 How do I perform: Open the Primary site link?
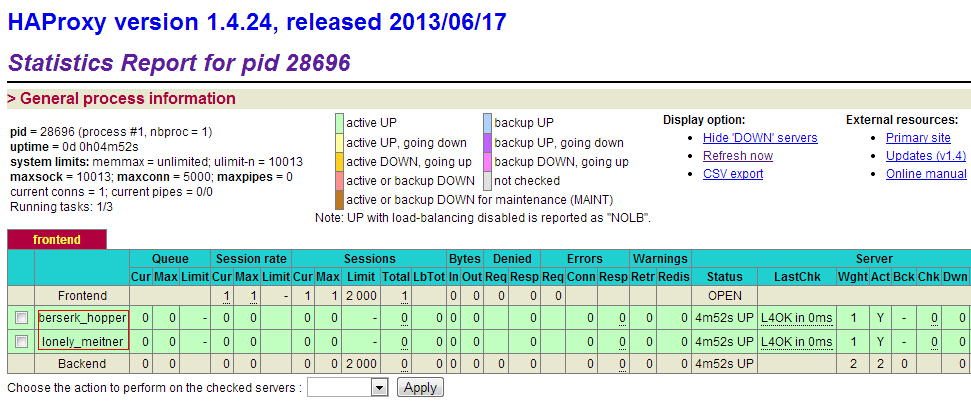pos(918,138)
